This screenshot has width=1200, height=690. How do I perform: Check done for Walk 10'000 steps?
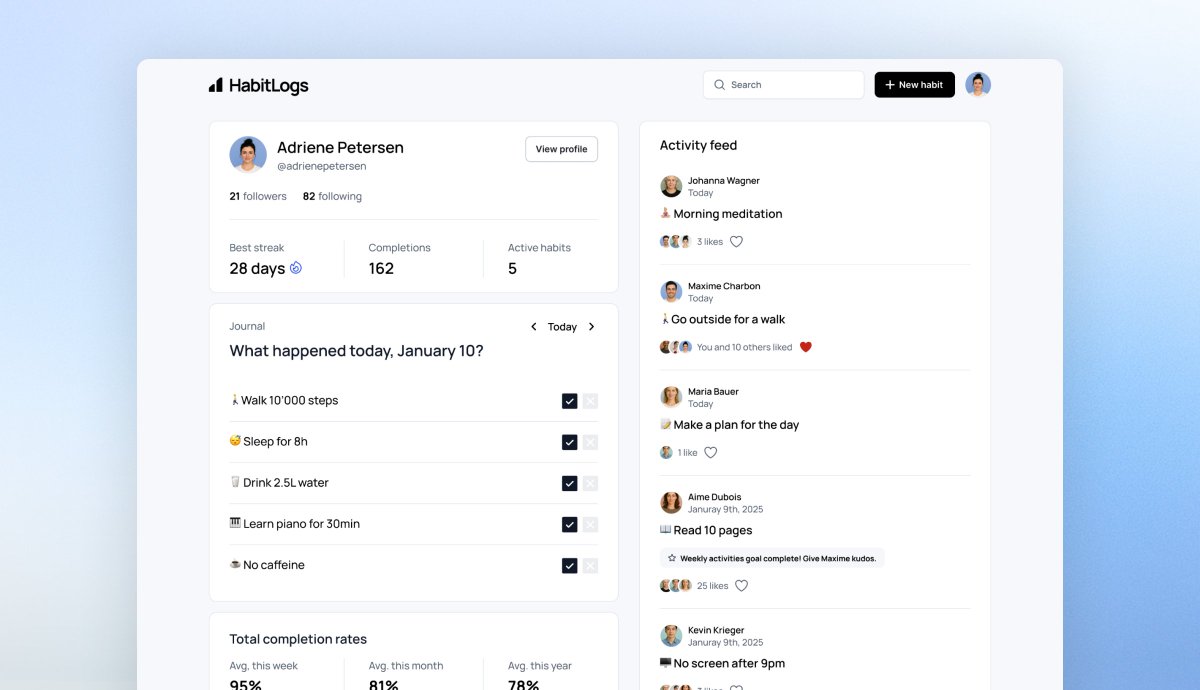(569, 401)
